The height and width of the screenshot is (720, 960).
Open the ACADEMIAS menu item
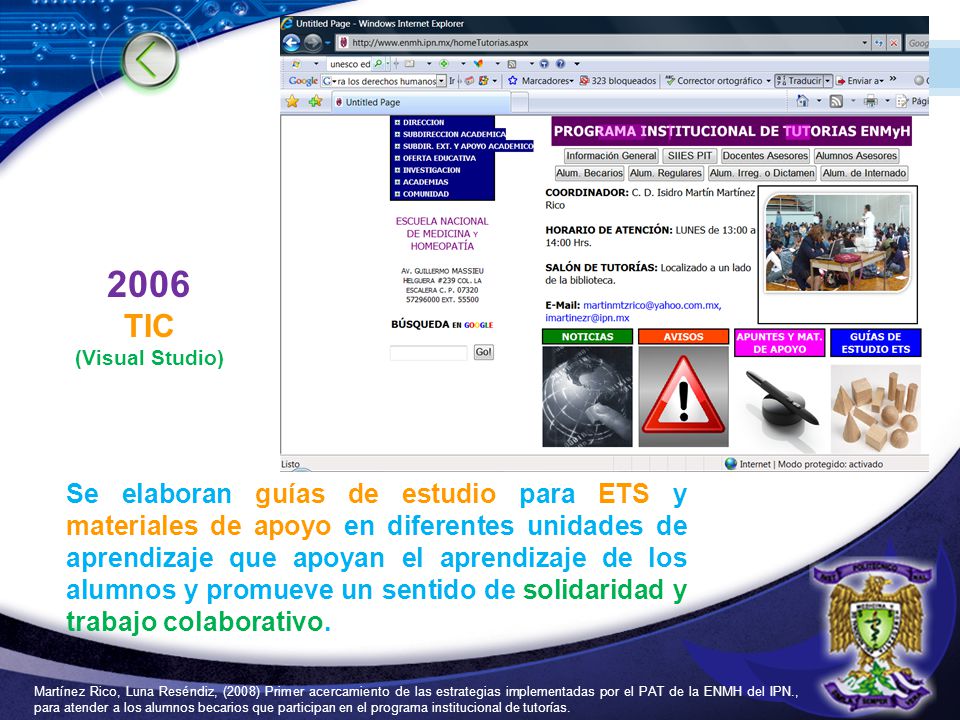(421, 182)
